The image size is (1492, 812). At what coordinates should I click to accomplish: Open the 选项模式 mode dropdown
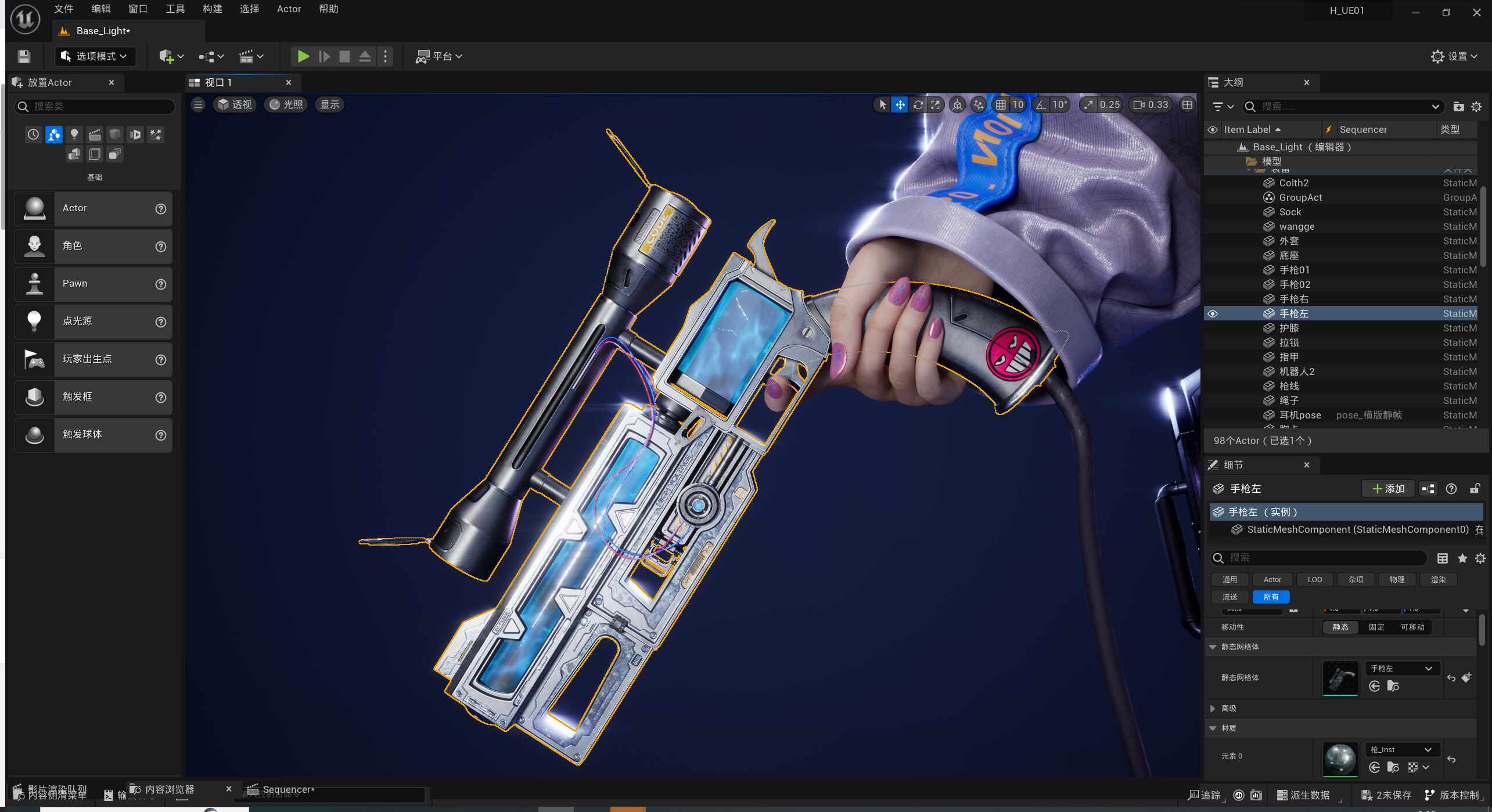(x=95, y=56)
